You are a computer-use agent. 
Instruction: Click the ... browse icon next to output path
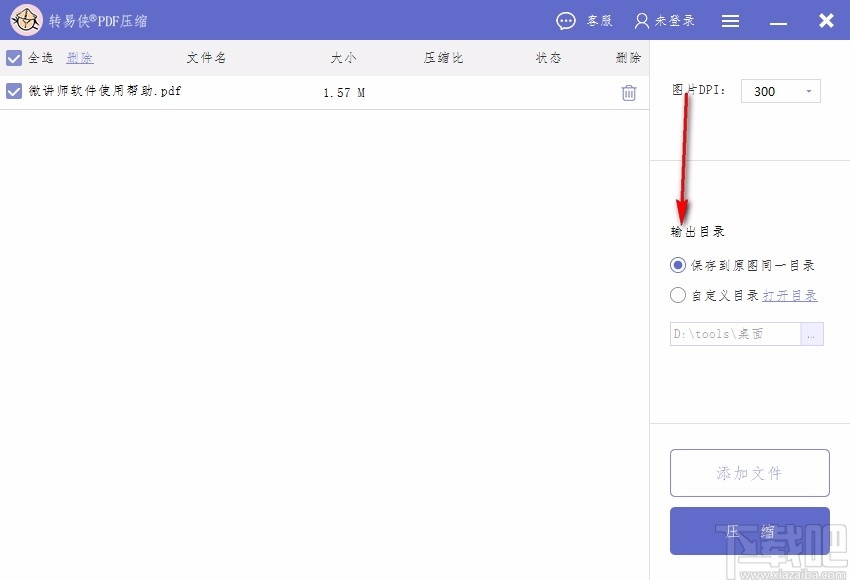click(812, 334)
